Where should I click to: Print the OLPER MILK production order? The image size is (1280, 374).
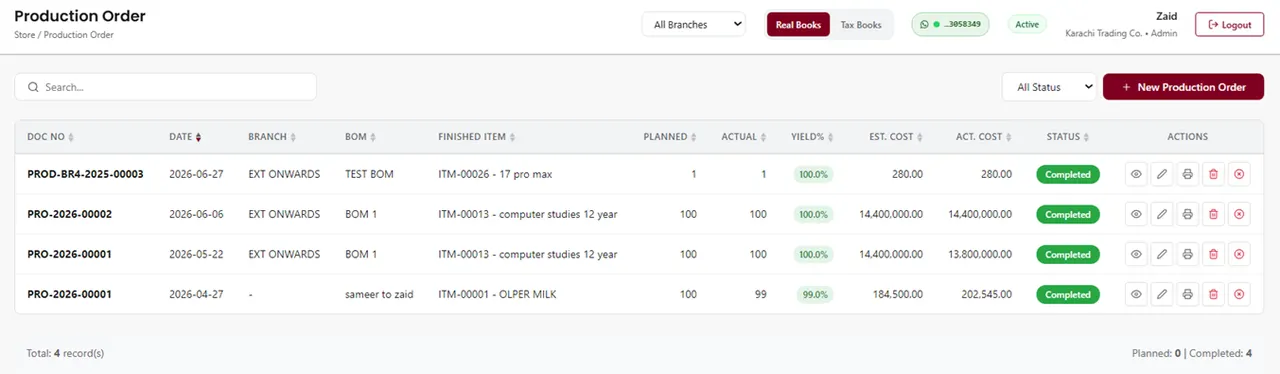click(x=1187, y=294)
